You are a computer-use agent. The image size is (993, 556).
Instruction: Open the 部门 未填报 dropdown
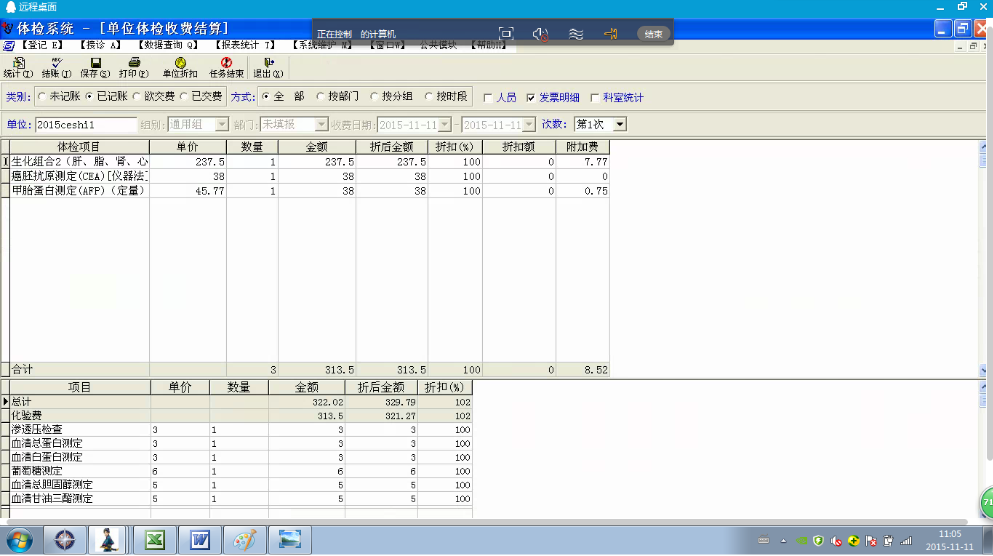click(321, 125)
